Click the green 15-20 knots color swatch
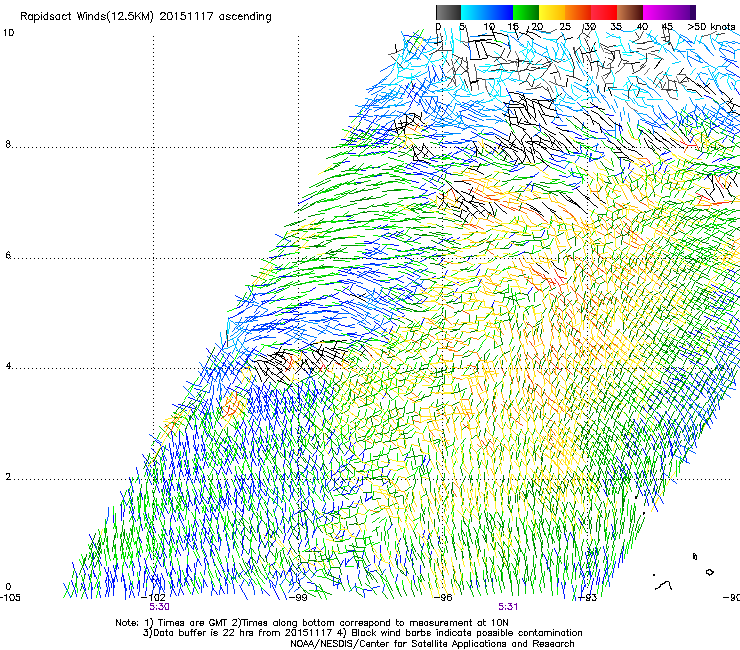The height and width of the screenshot is (650, 740). [526, 12]
